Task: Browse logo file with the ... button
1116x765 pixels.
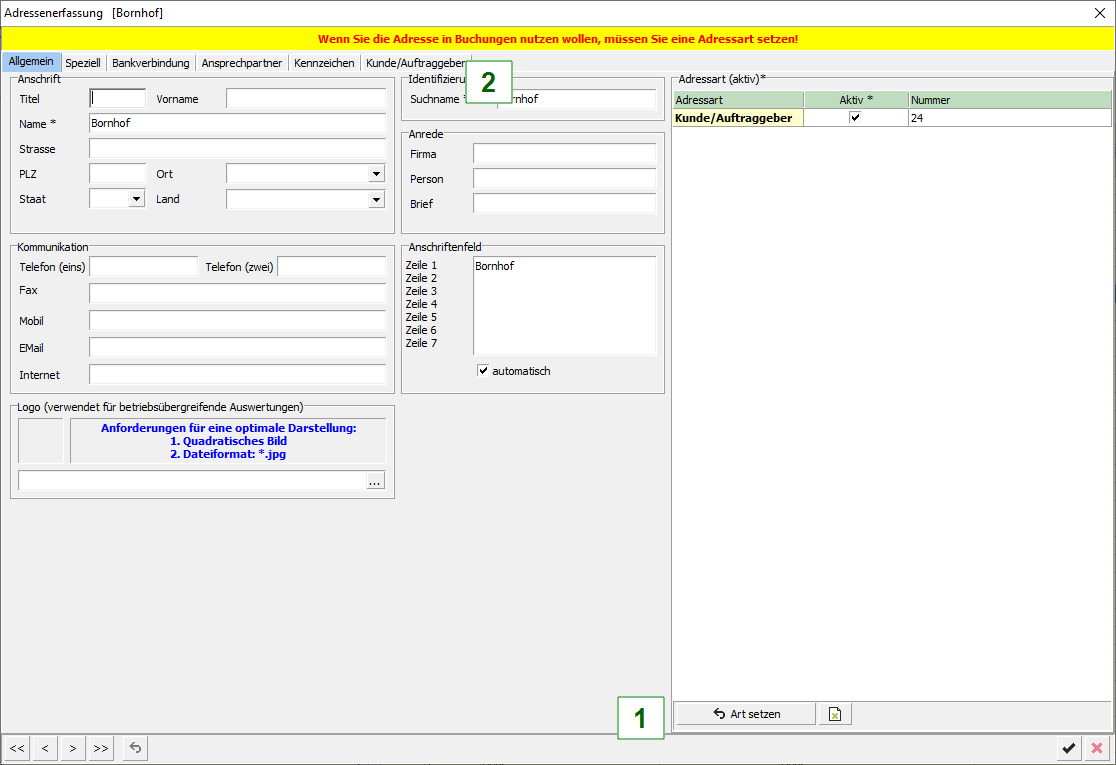Action: click(x=375, y=481)
